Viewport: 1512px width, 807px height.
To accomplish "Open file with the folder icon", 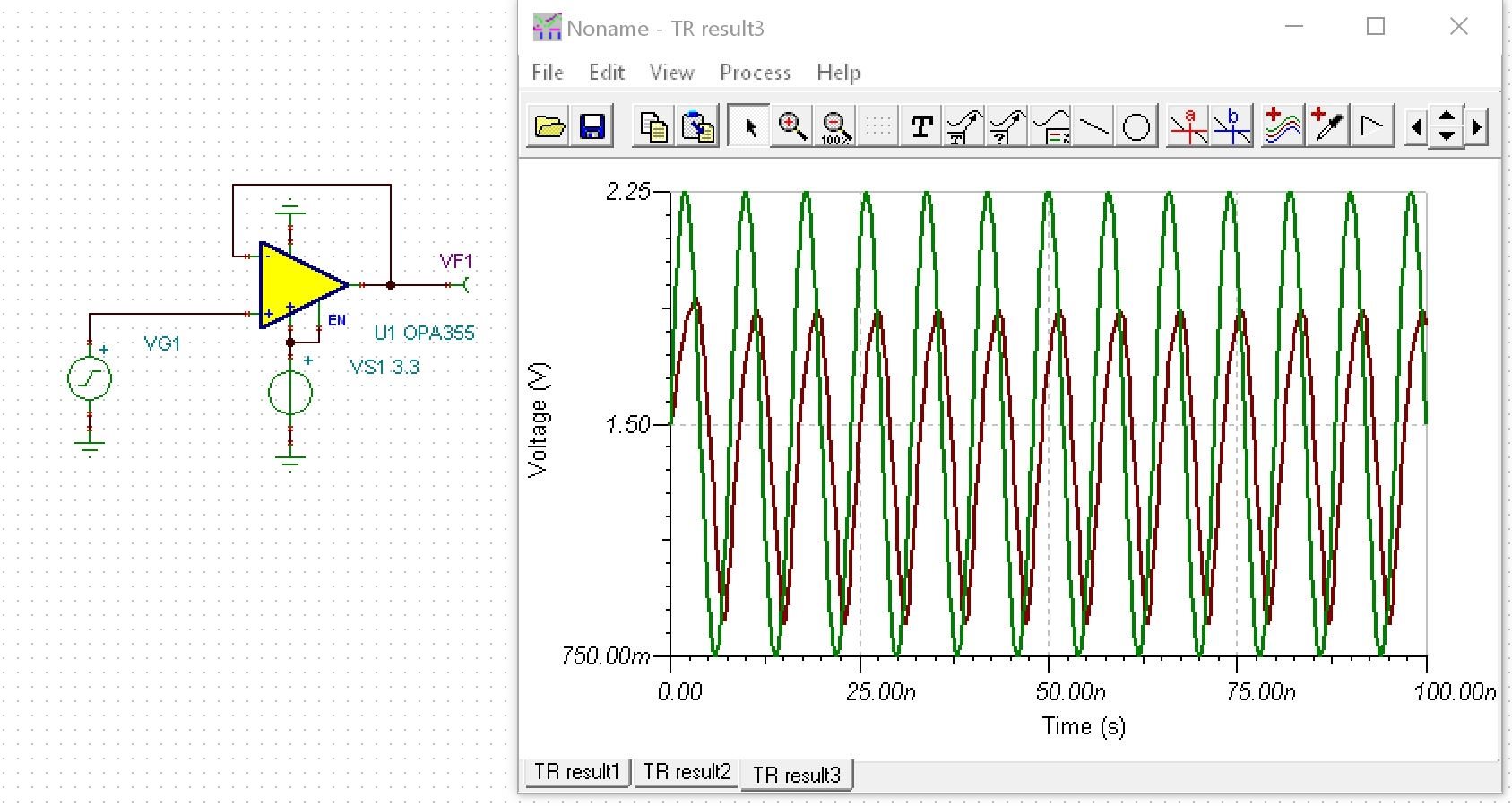I will tap(549, 127).
